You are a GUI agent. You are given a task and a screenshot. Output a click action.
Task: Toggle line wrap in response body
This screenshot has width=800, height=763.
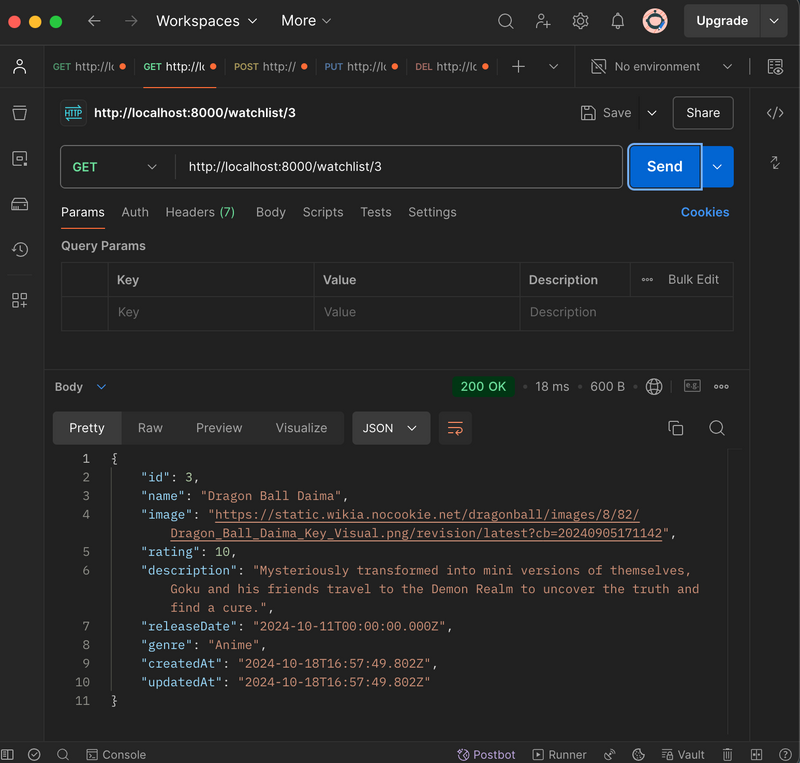pyautogui.click(x=455, y=428)
